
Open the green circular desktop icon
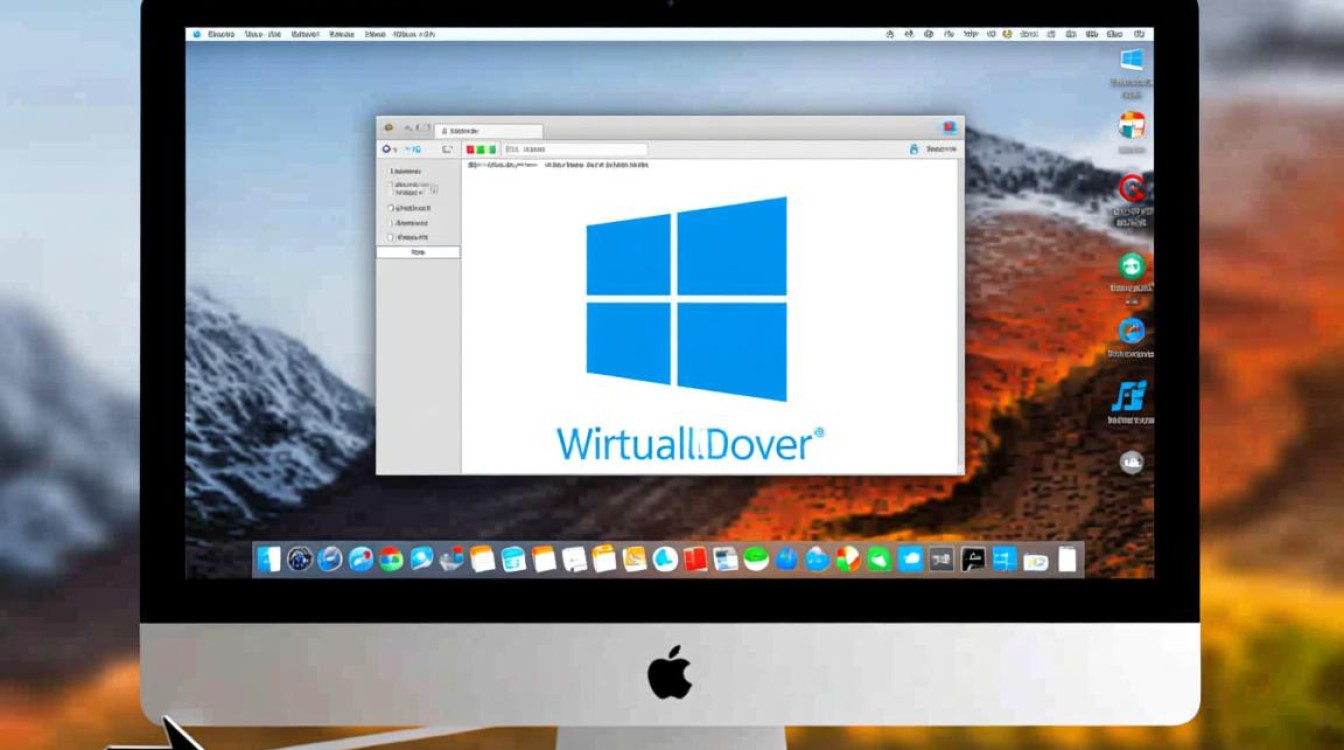pyautogui.click(x=1131, y=265)
